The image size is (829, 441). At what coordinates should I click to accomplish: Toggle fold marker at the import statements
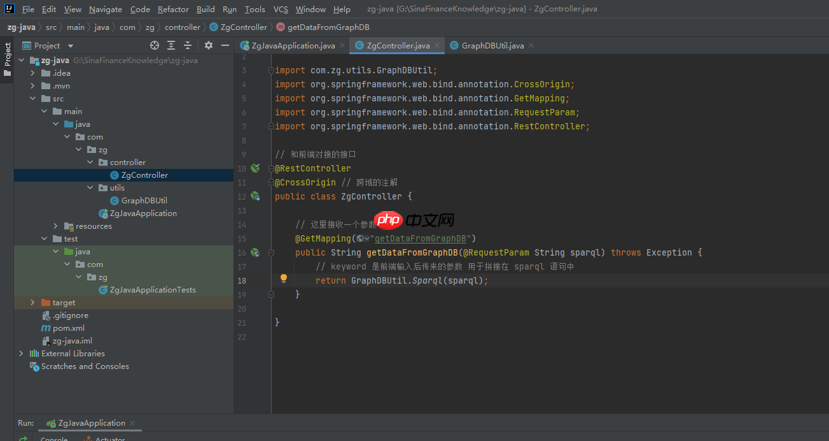click(270, 71)
